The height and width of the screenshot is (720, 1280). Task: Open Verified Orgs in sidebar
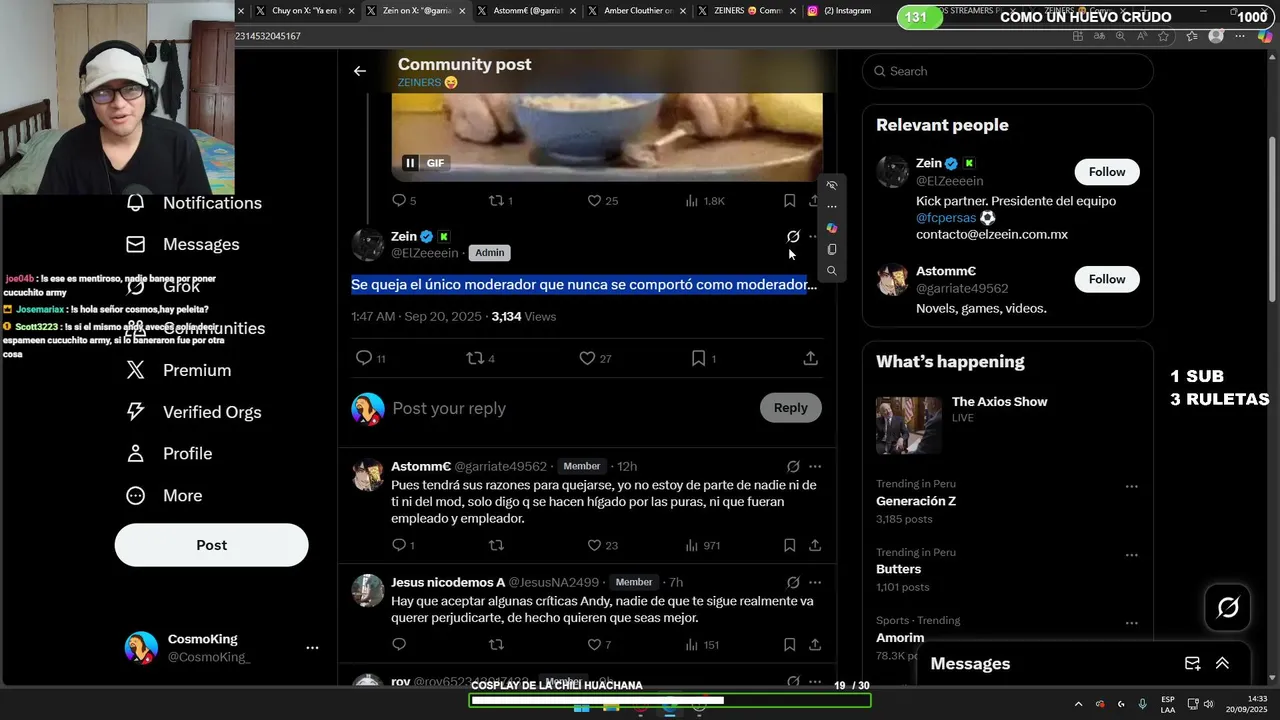coord(194,412)
